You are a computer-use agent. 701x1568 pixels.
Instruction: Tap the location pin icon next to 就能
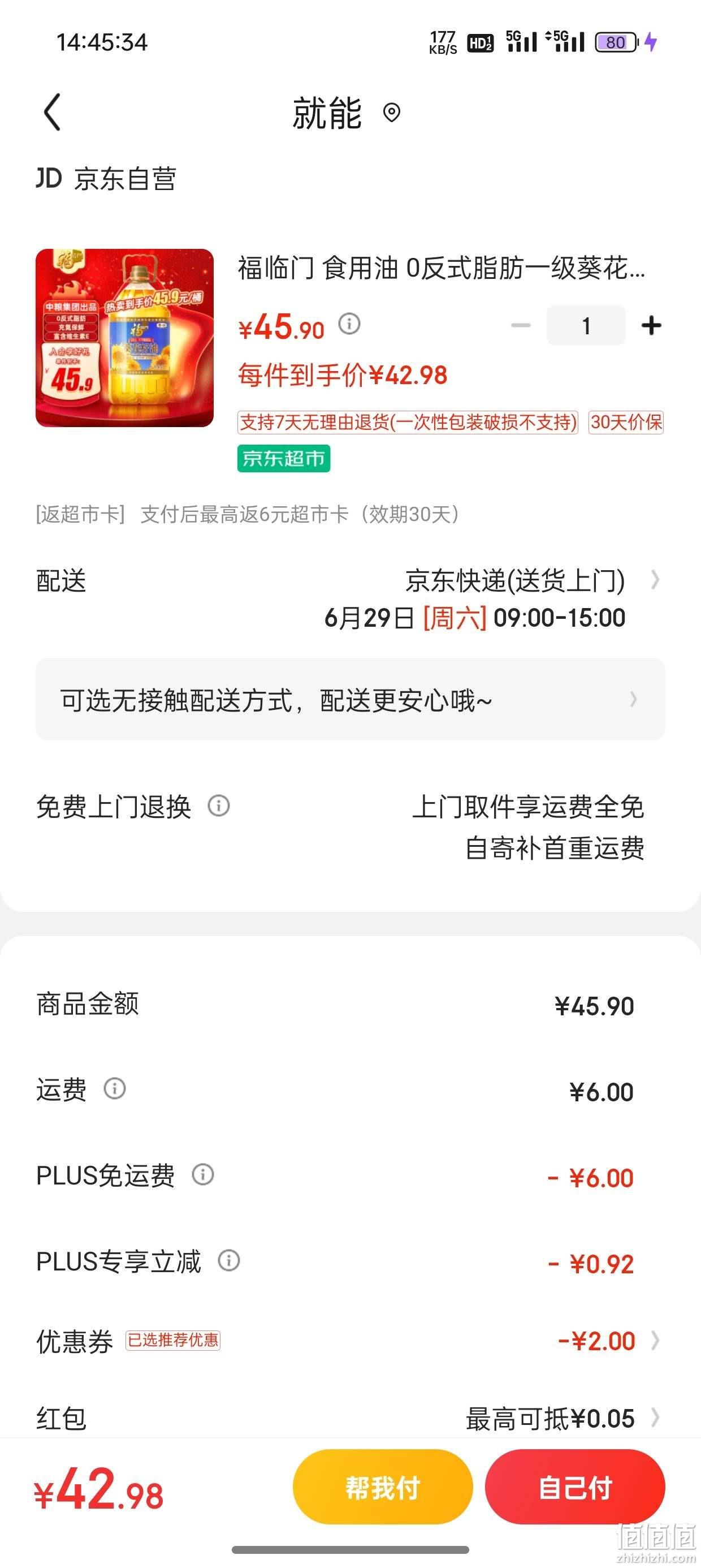(391, 113)
